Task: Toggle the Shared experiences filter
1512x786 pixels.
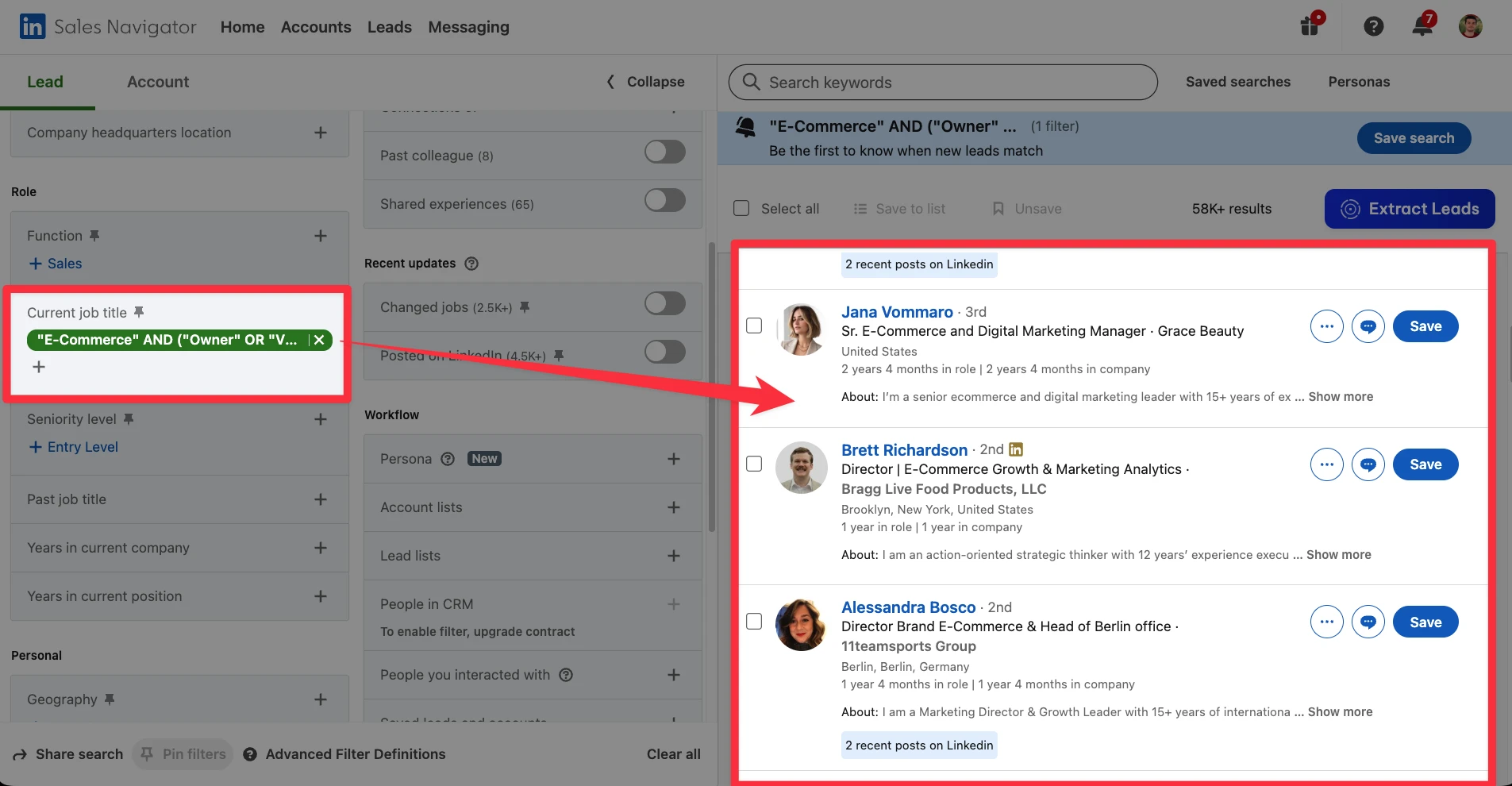Action: coord(665,200)
